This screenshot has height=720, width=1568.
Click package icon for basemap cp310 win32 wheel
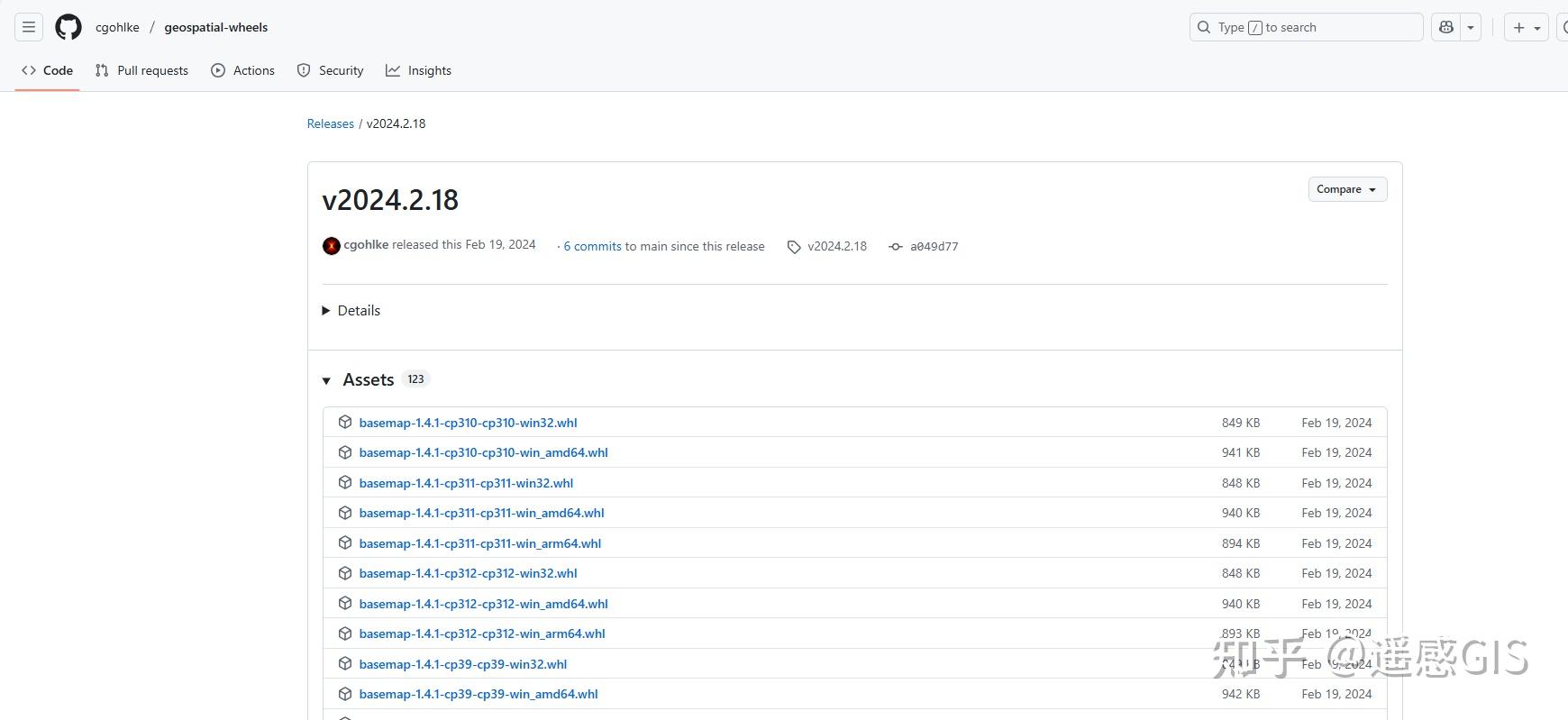click(345, 423)
